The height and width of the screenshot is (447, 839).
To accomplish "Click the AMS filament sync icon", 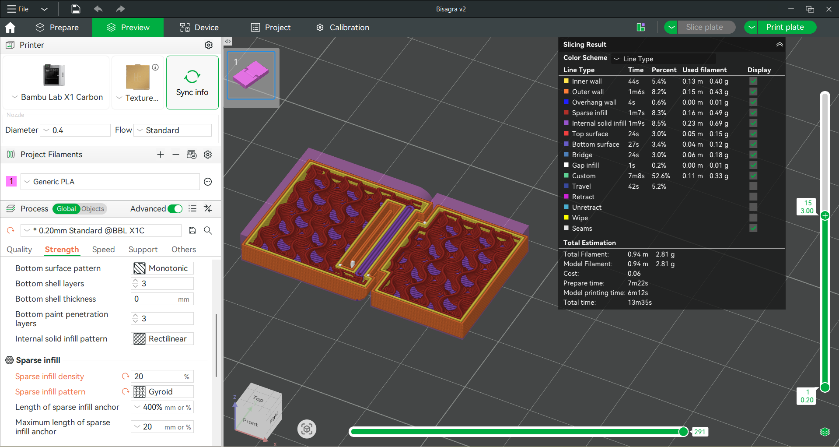I will 192,154.
